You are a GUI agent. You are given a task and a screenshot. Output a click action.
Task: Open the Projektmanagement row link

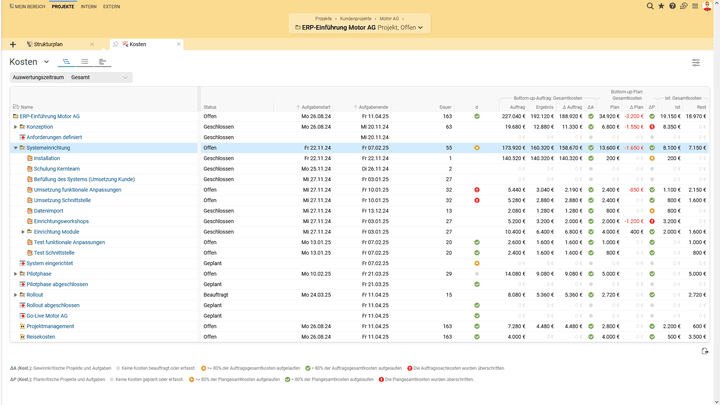click(x=50, y=326)
